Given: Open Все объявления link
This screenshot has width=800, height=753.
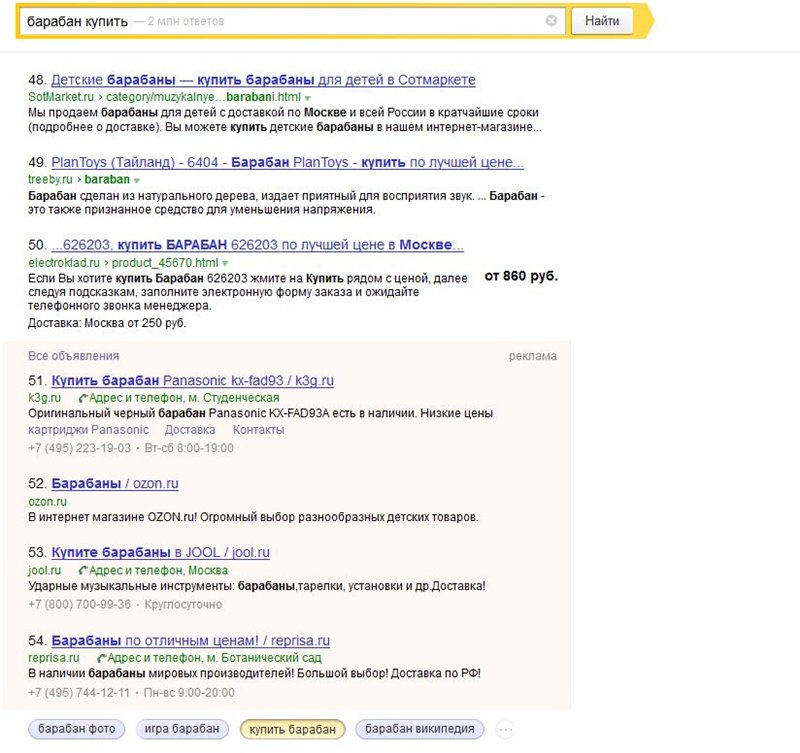Looking at the screenshot, I should pos(73,356).
